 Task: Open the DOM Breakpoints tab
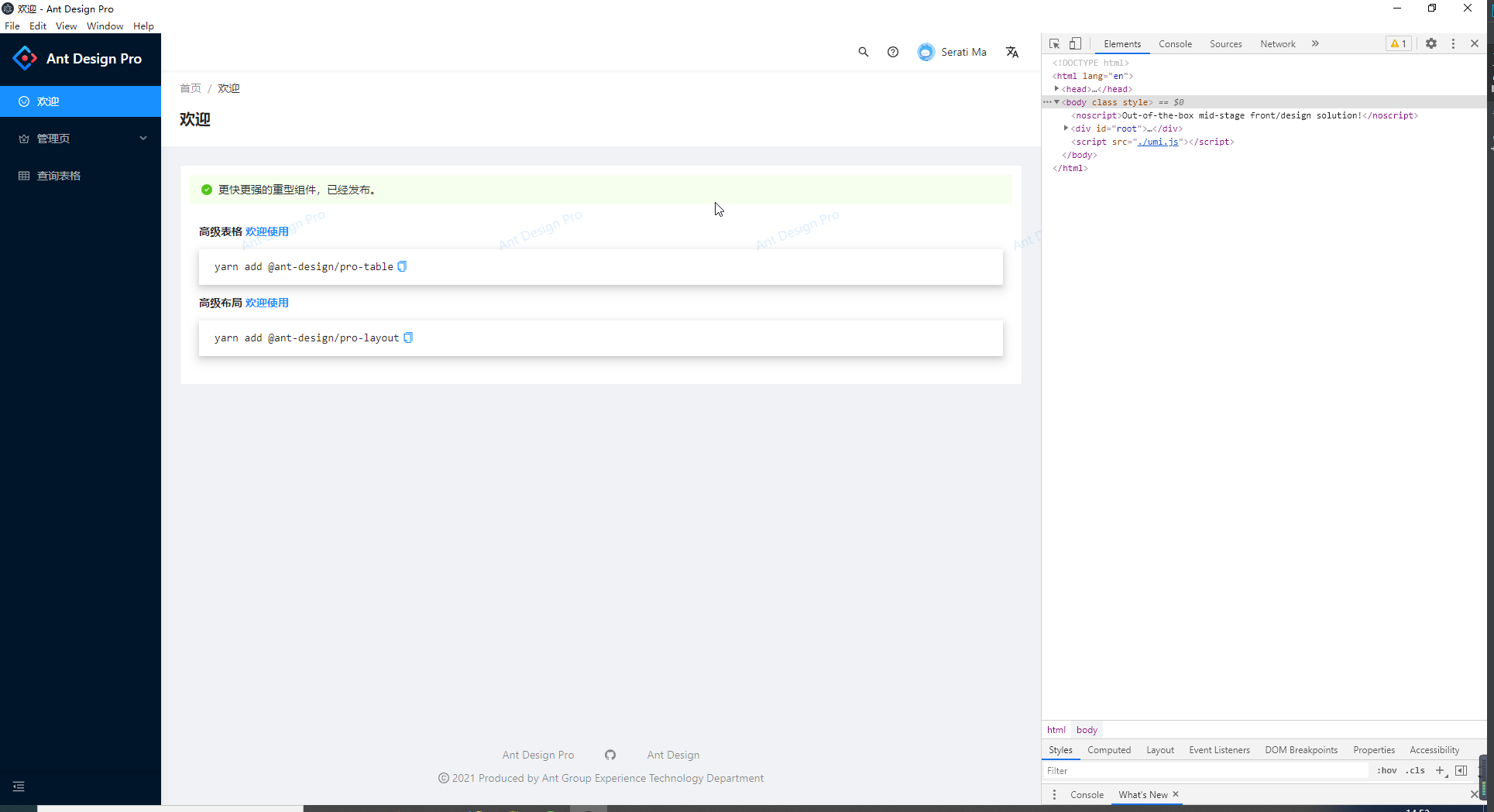(x=1301, y=750)
